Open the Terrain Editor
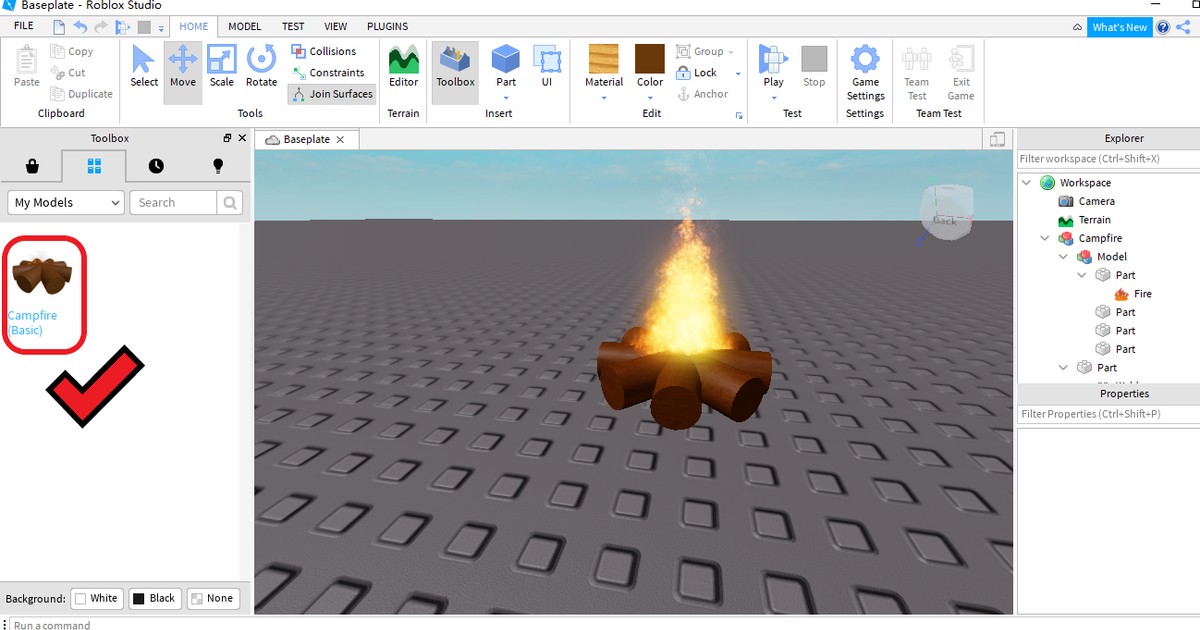Screen dimensions: 1200x630 tap(403, 67)
